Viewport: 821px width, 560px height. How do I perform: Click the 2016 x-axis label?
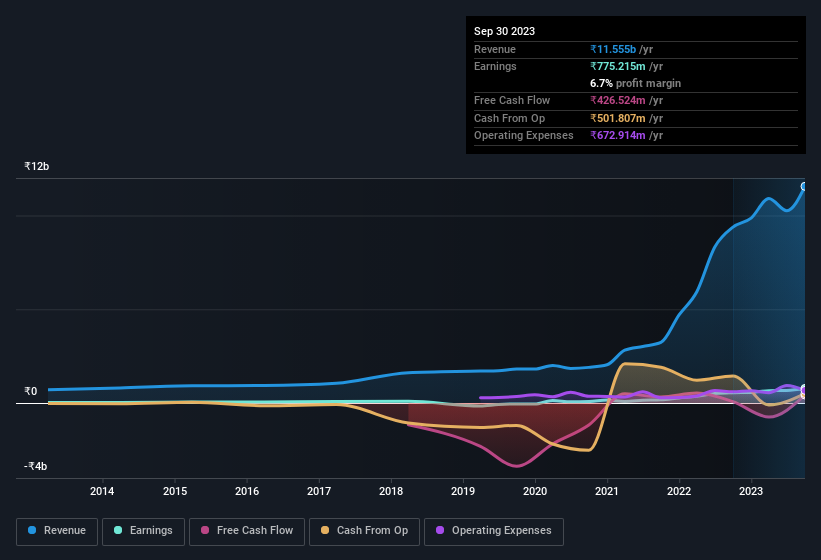(x=247, y=491)
